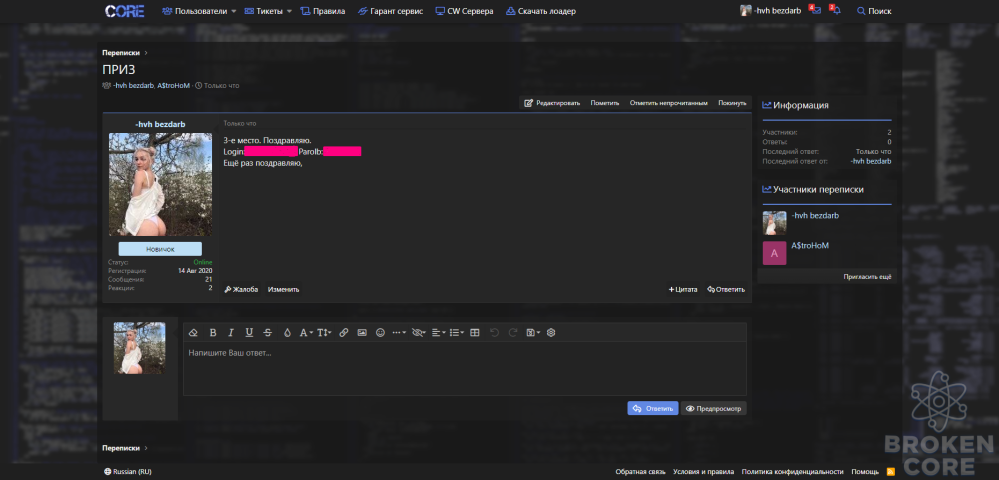Click the insert link chain icon
The width and height of the screenshot is (999, 480).
click(x=343, y=332)
